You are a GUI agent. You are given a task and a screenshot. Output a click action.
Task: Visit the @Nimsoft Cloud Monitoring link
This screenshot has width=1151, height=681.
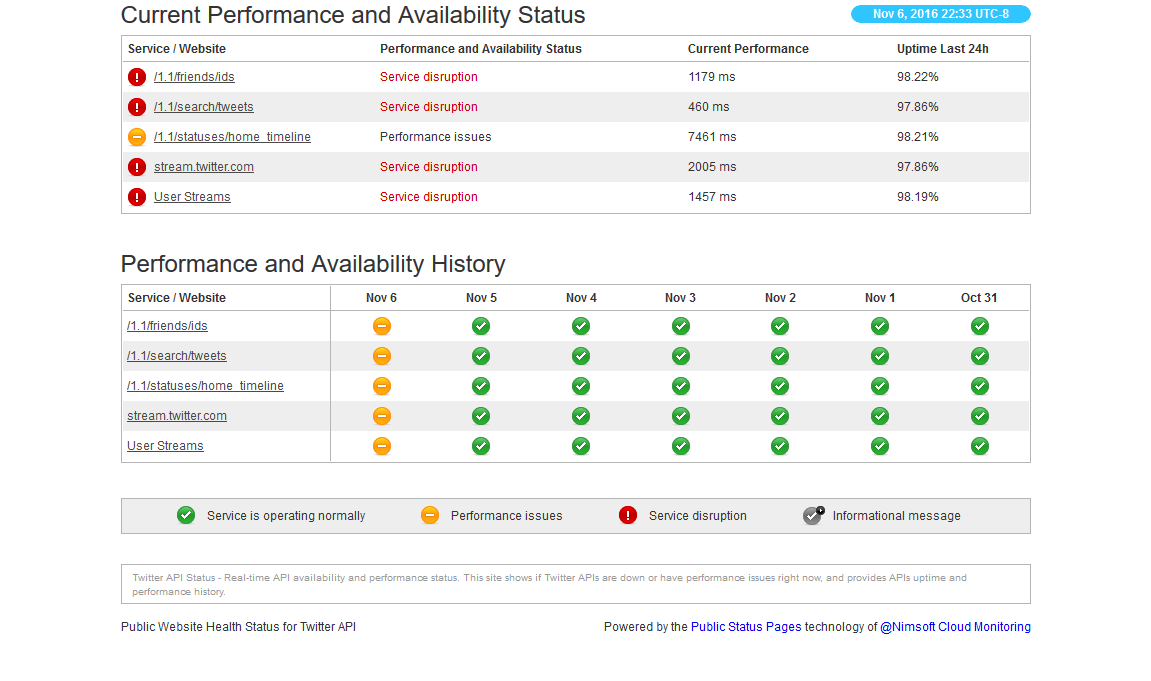pos(954,627)
